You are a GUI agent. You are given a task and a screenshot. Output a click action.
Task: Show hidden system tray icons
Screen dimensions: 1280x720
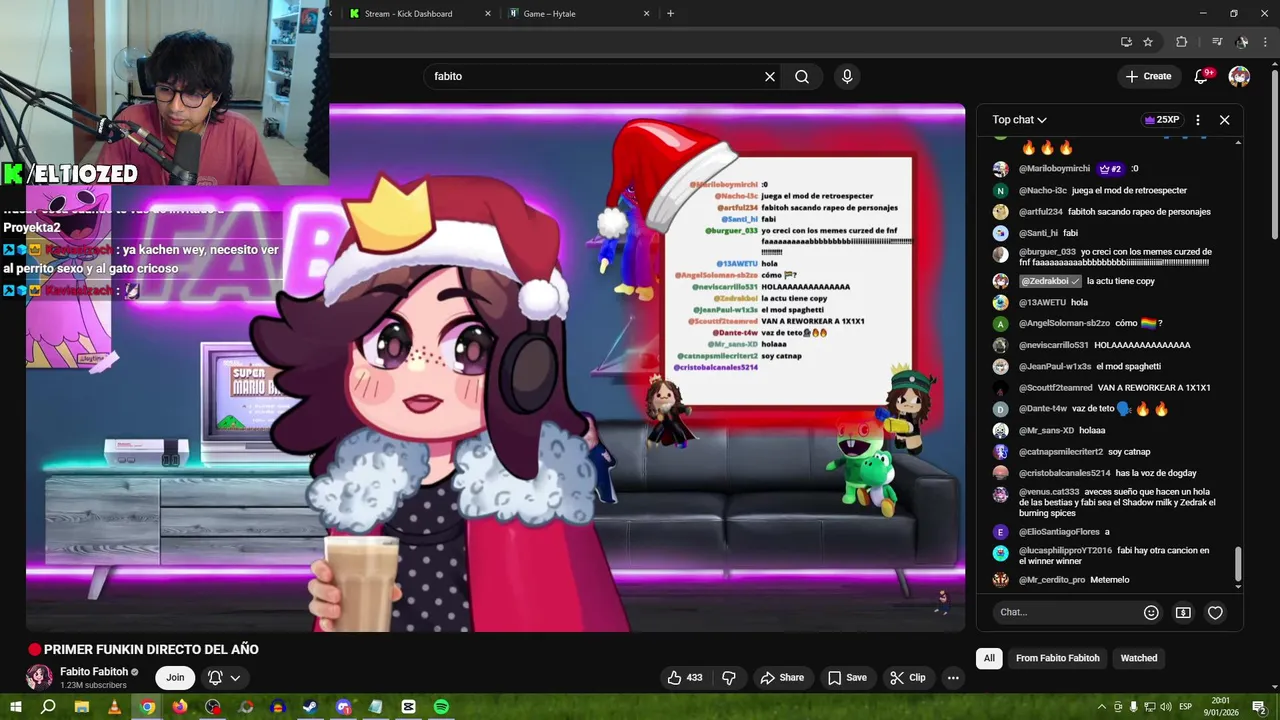click(1102, 707)
